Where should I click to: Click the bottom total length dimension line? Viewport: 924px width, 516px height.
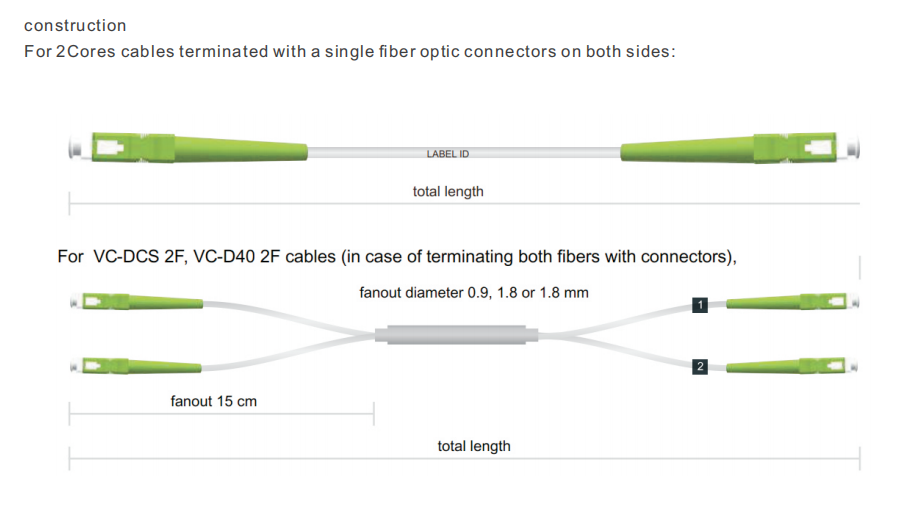tap(464, 458)
